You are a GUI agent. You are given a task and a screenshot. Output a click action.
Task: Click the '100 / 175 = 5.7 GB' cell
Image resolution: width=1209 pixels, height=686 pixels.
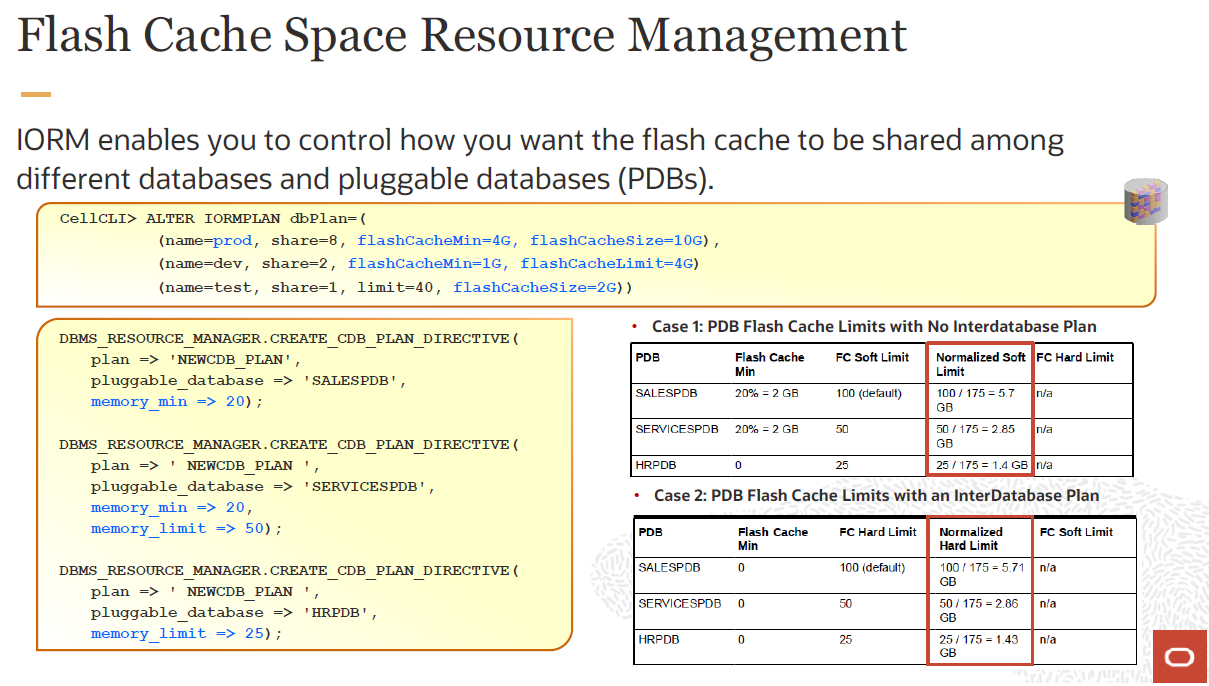(979, 400)
